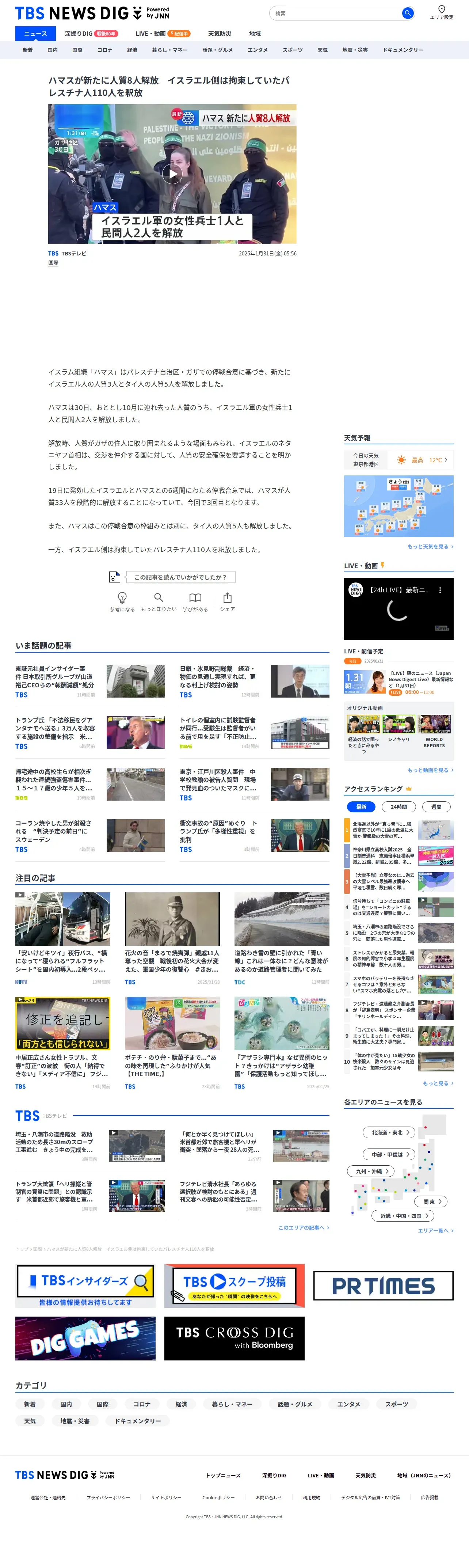Image resolution: width=469 pixels, height=1568 pixels.
Task: Click the もっと動画を見る link
Action: (430, 771)
